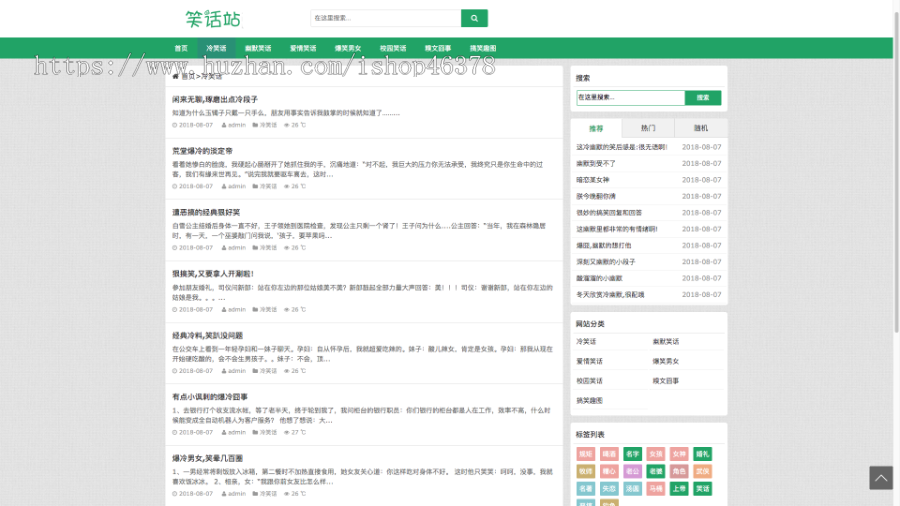Image resolution: width=900 pixels, height=506 pixels.
Task: Open 校园笑话 in the green navigation bar
Action: tap(393, 48)
